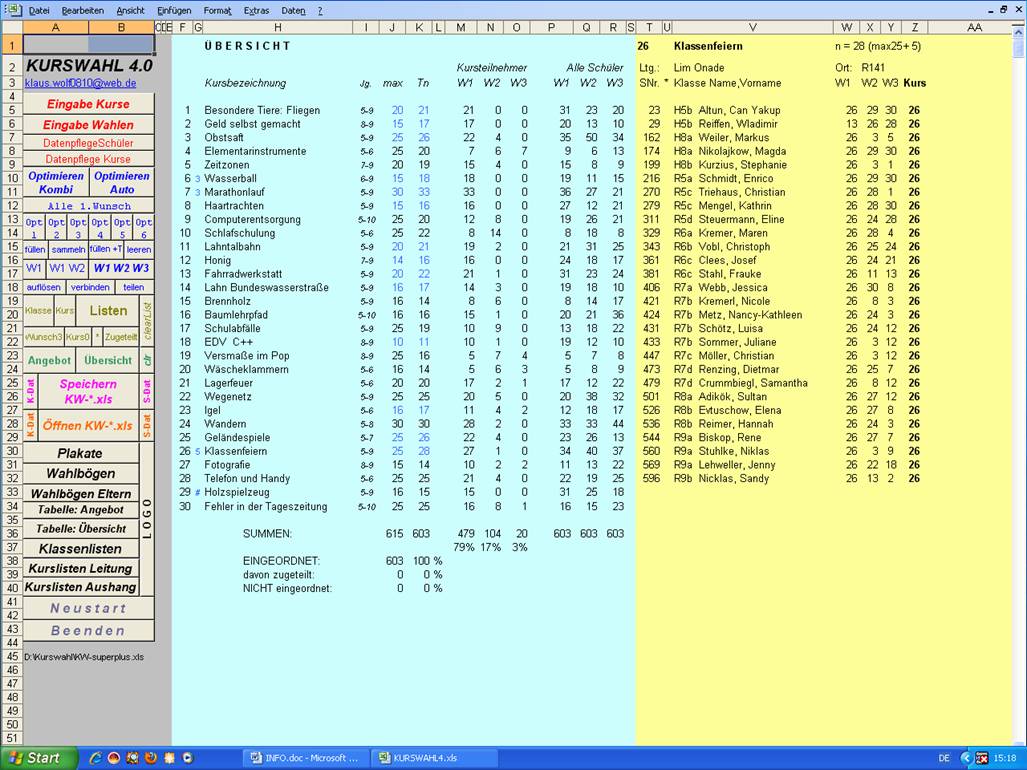The height and width of the screenshot is (770, 1027).
Task: Open the Extras menu
Action: click(x=256, y=10)
